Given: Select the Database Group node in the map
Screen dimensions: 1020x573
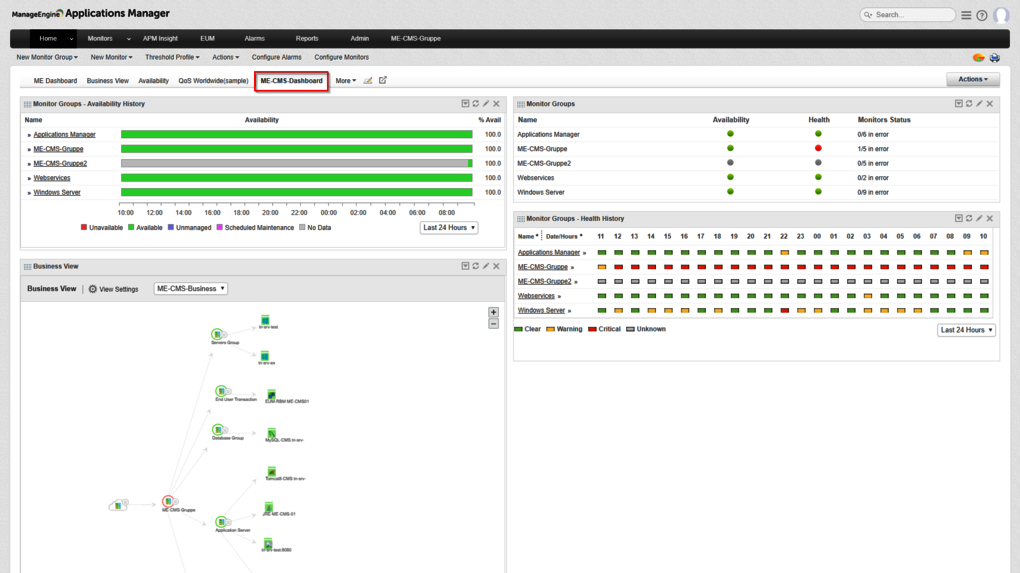Looking at the screenshot, I should tap(219, 430).
